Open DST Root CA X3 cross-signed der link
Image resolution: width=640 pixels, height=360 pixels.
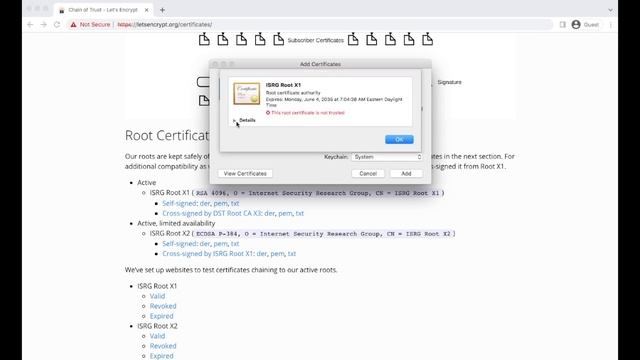[269, 213]
